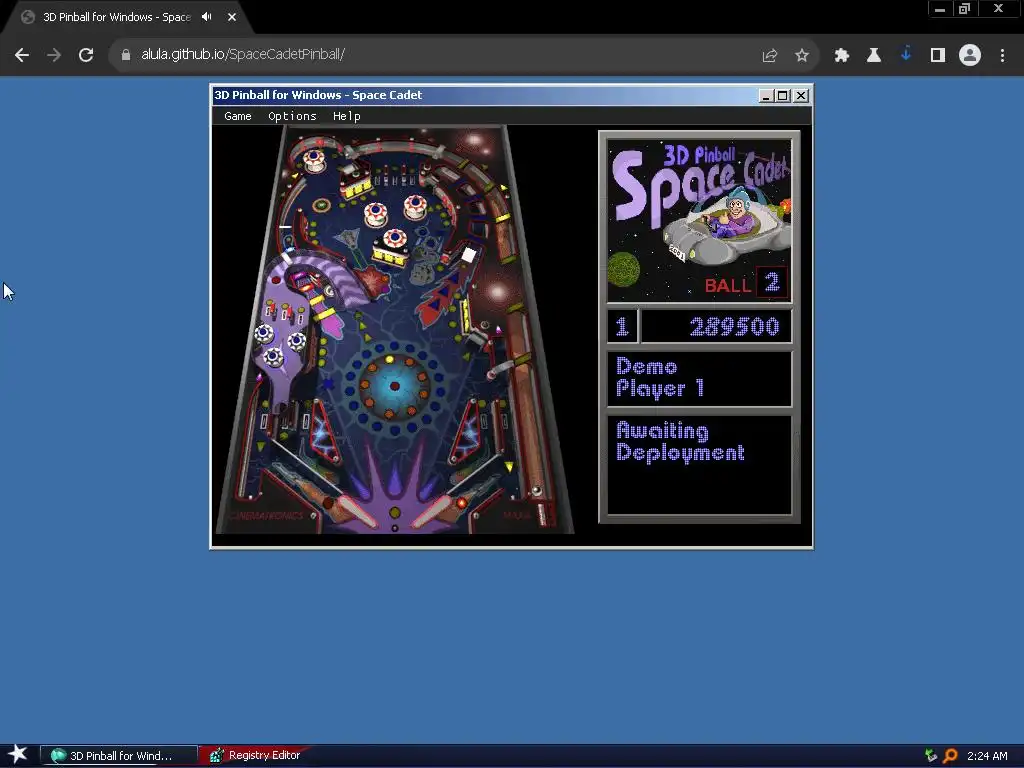
Task: Click the 2:24 AM clock
Action: [987, 756]
